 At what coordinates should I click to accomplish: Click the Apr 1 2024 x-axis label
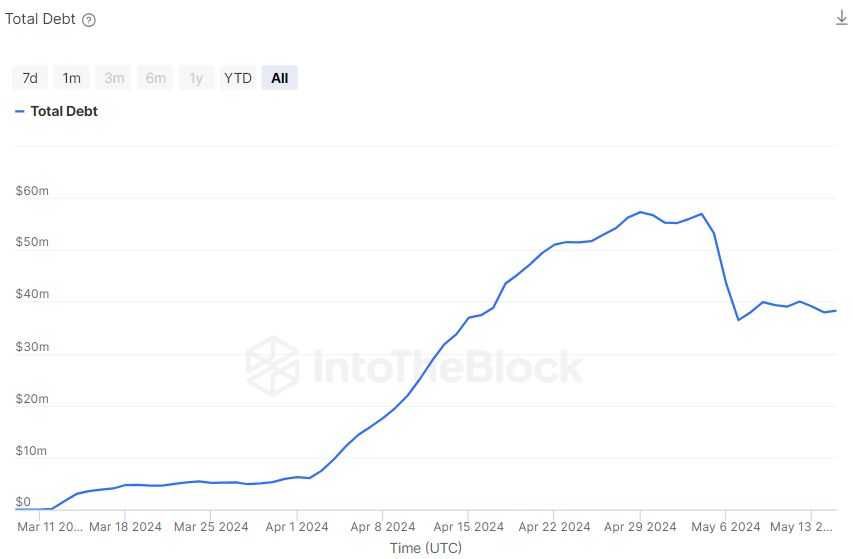pyautogui.click(x=296, y=526)
